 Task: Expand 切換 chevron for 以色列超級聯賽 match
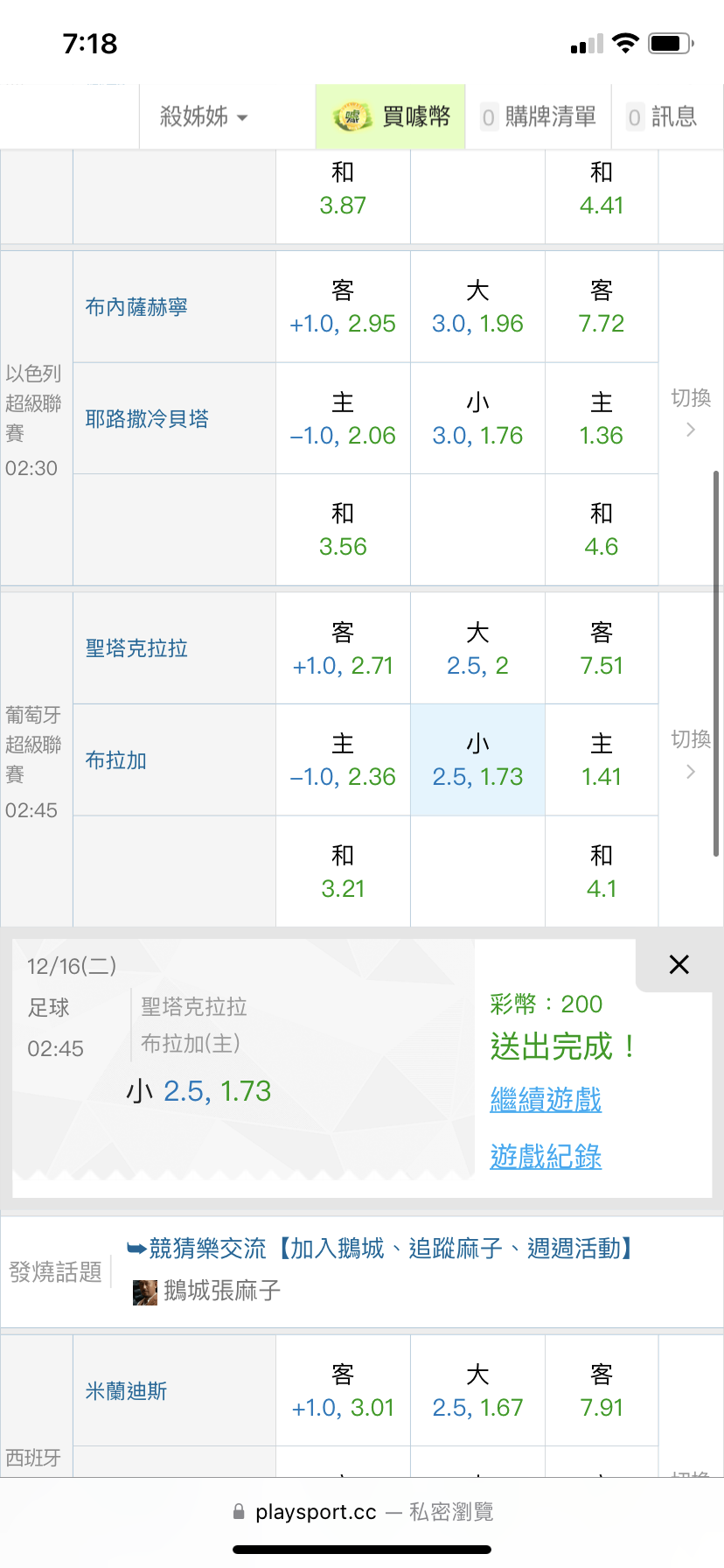[691, 429]
